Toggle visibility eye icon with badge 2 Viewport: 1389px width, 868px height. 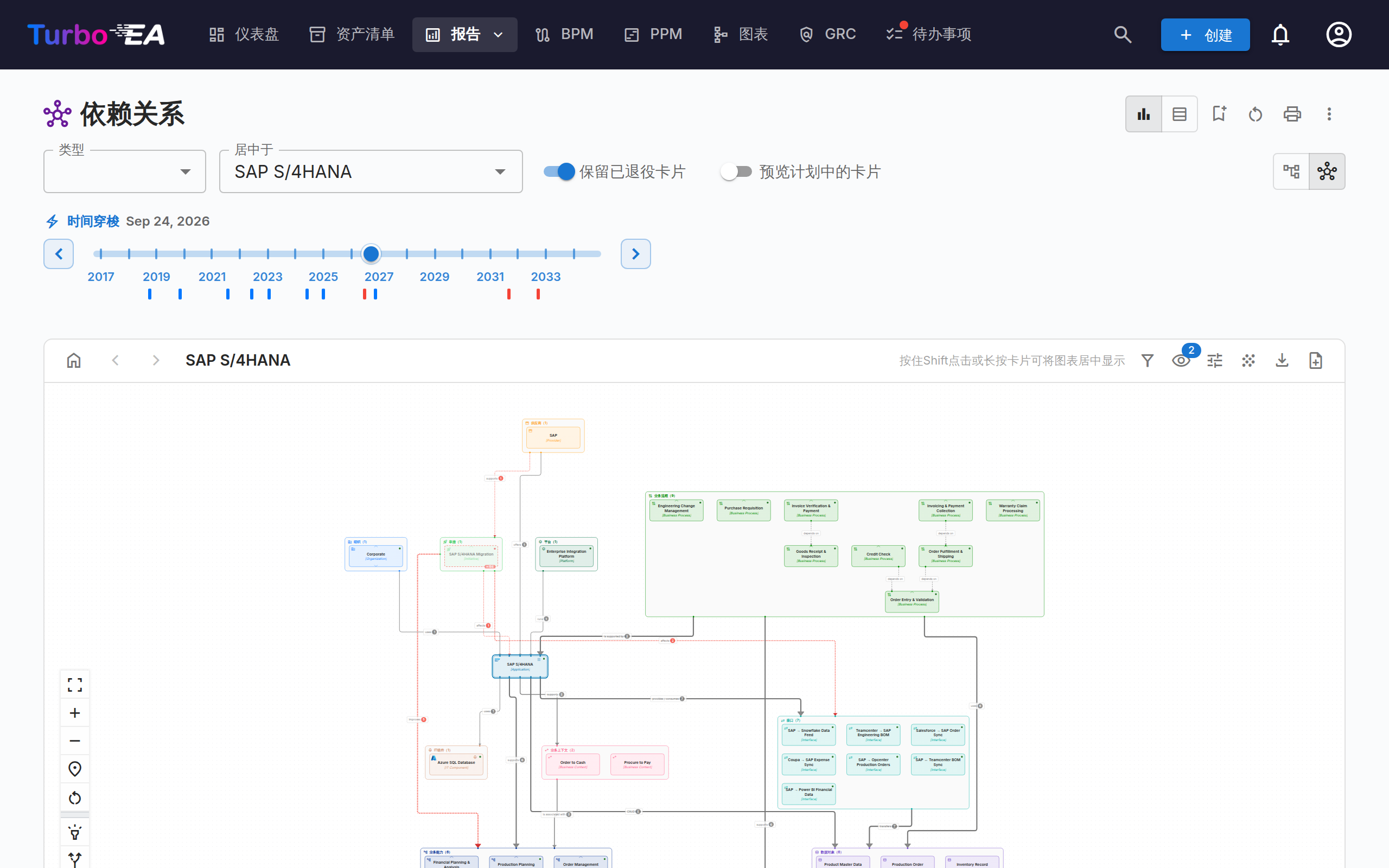[x=1181, y=360]
